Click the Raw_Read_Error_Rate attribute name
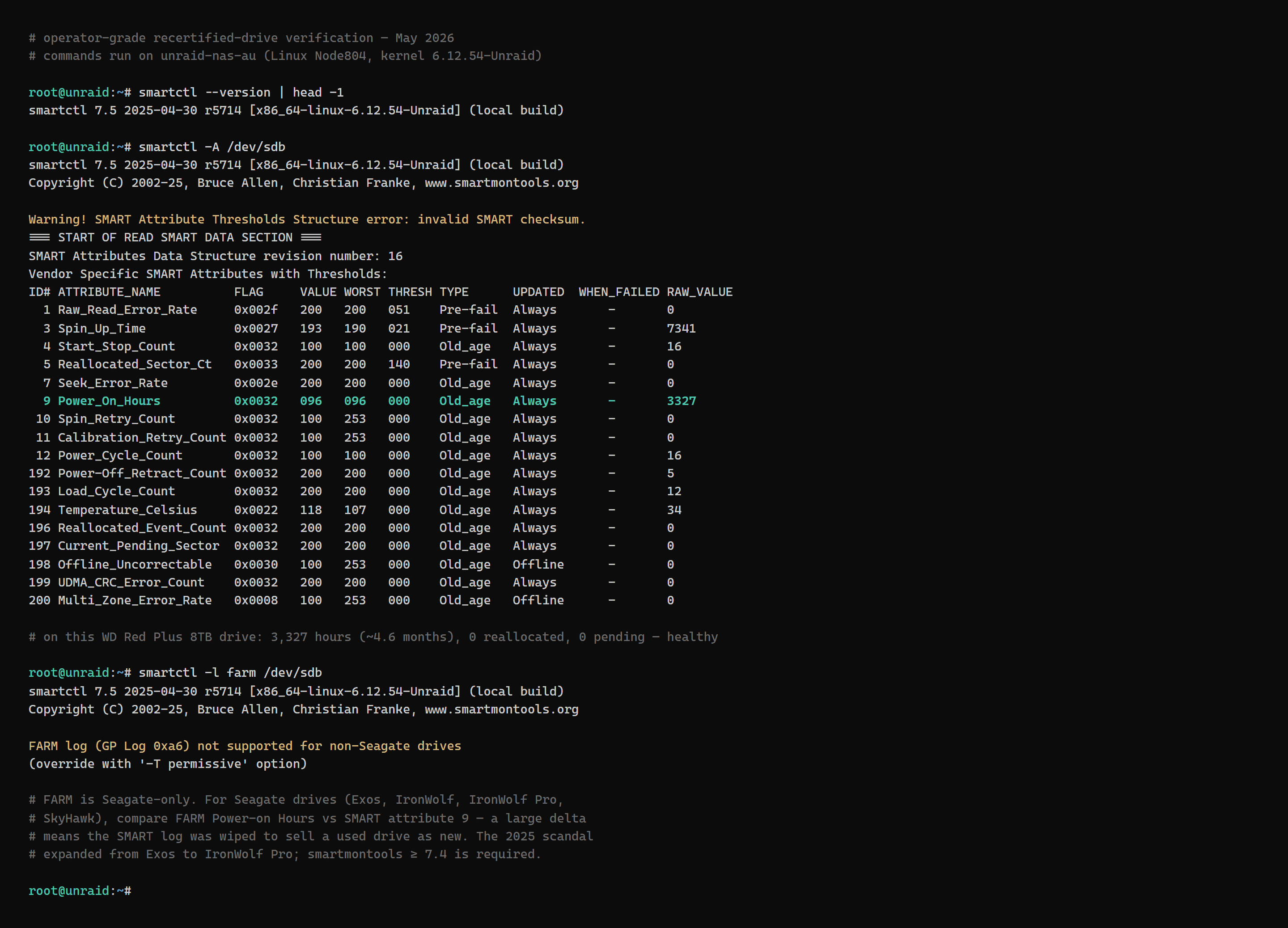1288x928 pixels. 127,310
